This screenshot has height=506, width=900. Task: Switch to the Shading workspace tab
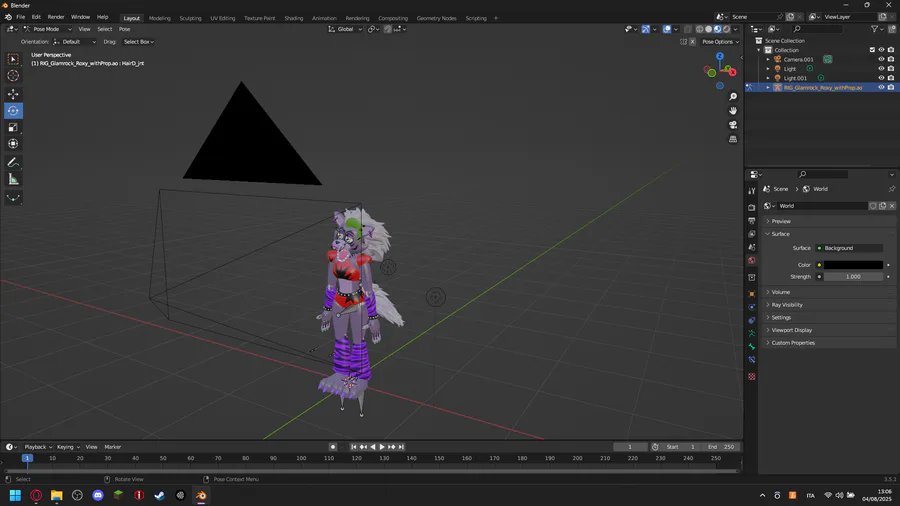coord(293,18)
